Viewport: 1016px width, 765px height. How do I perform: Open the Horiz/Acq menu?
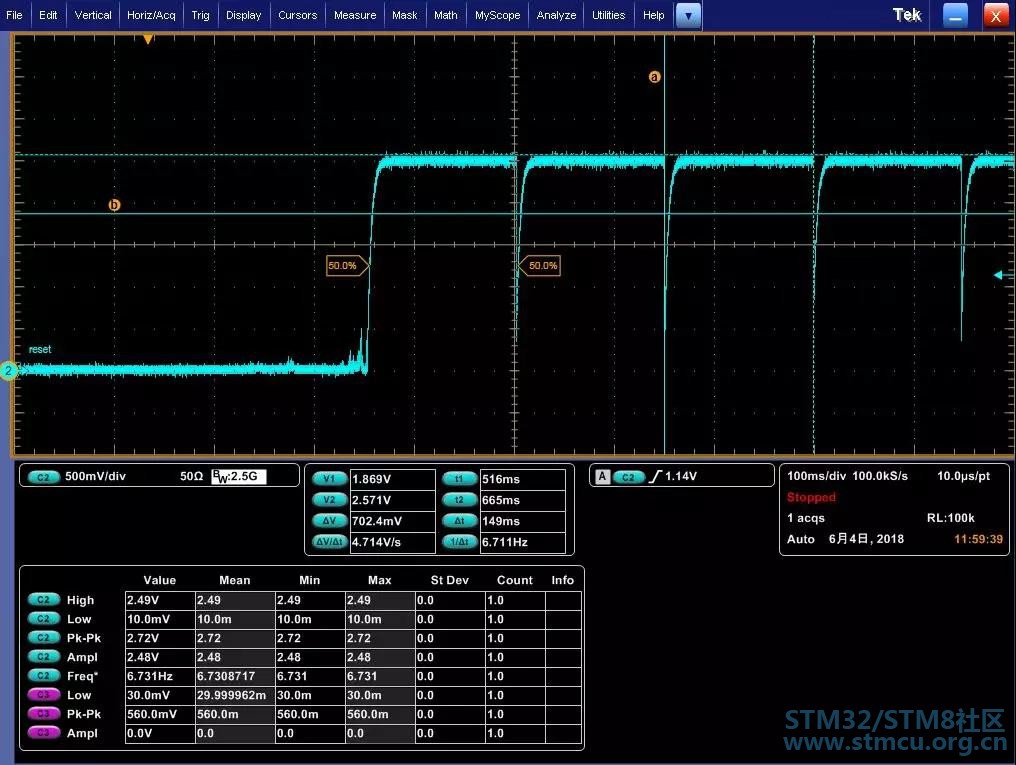[x=151, y=15]
